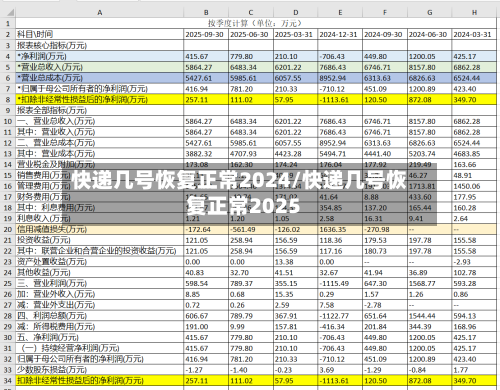The height and width of the screenshot is (390, 500).
Task: Select column C header
Action: (x=251, y=12)
